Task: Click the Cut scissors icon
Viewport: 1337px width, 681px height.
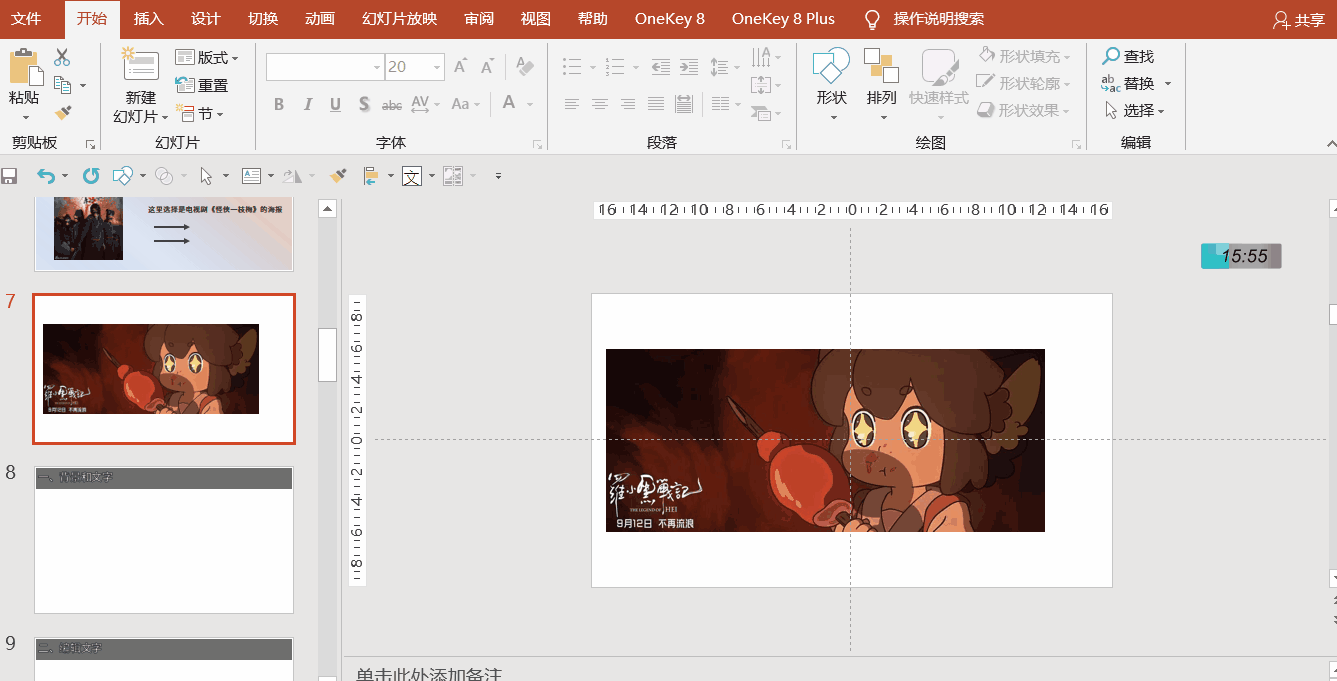Action: pyautogui.click(x=62, y=58)
